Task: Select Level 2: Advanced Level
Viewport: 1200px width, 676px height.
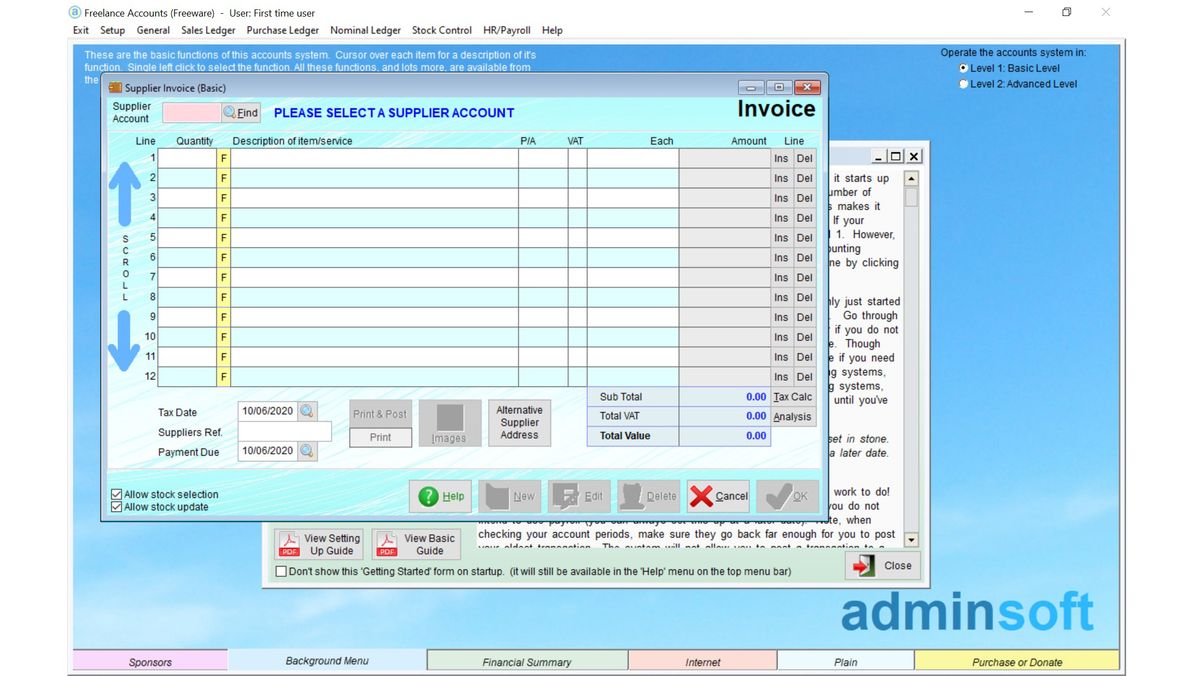Action: click(963, 83)
